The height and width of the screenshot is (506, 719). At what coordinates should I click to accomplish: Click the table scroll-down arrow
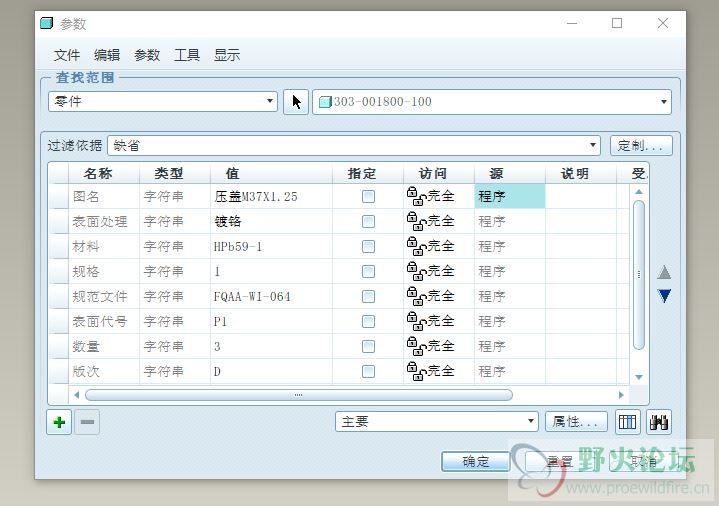click(639, 377)
